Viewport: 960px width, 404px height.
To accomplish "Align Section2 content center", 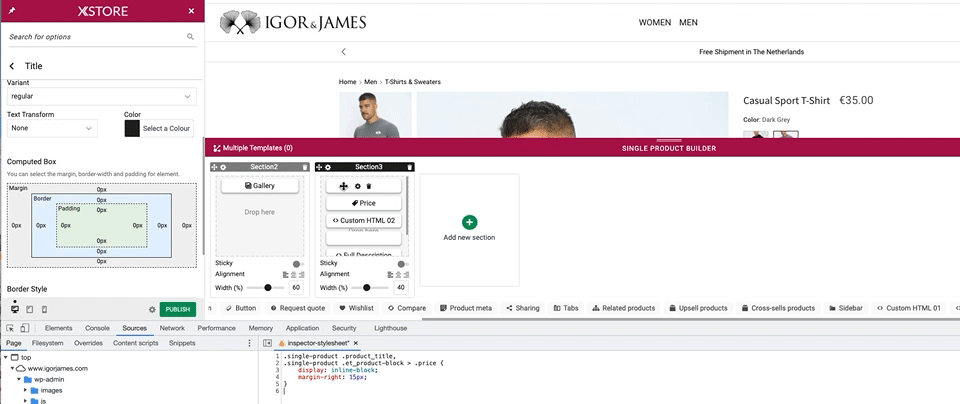I will (x=293, y=275).
